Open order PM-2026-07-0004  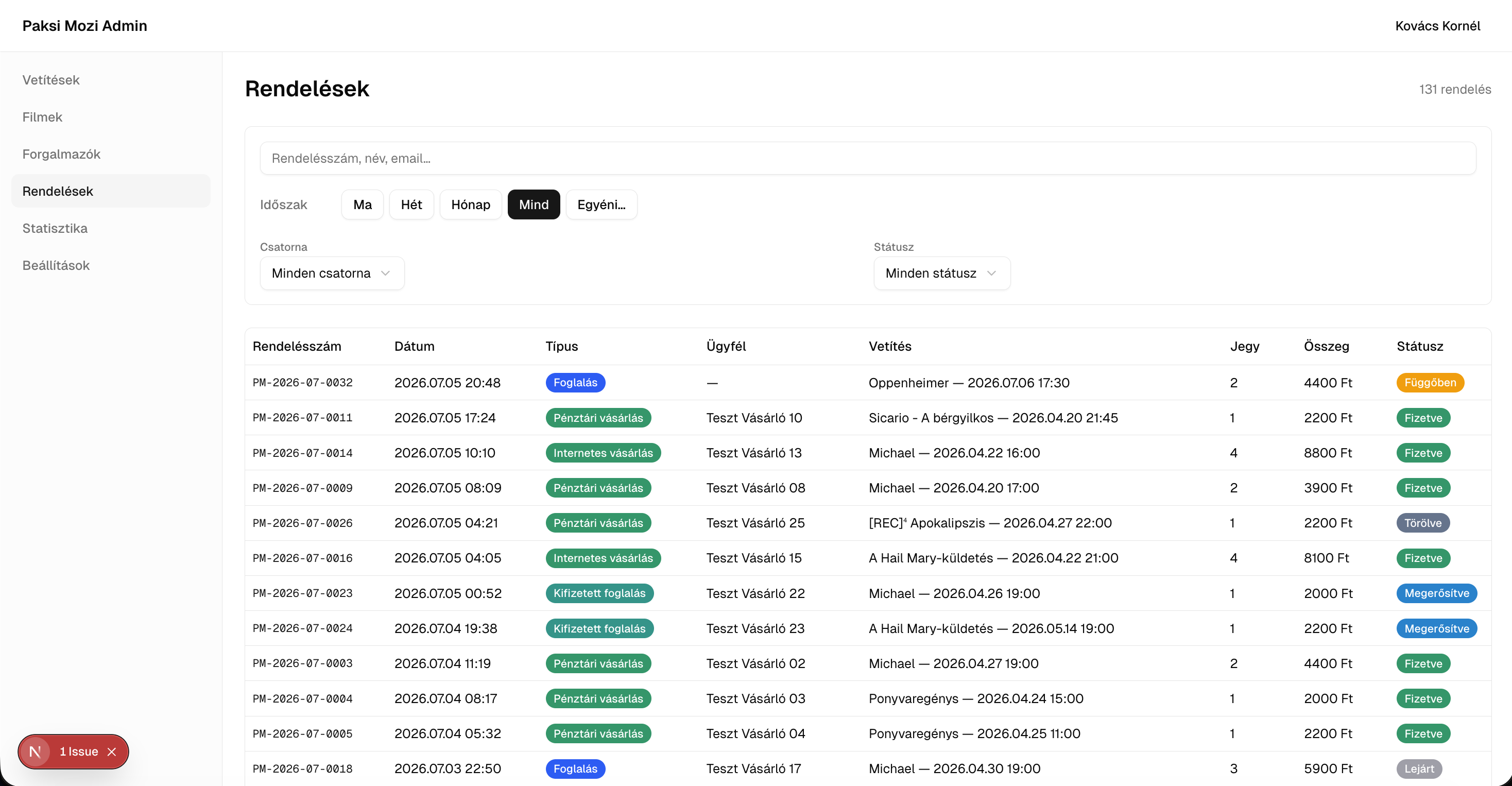pyautogui.click(x=302, y=698)
